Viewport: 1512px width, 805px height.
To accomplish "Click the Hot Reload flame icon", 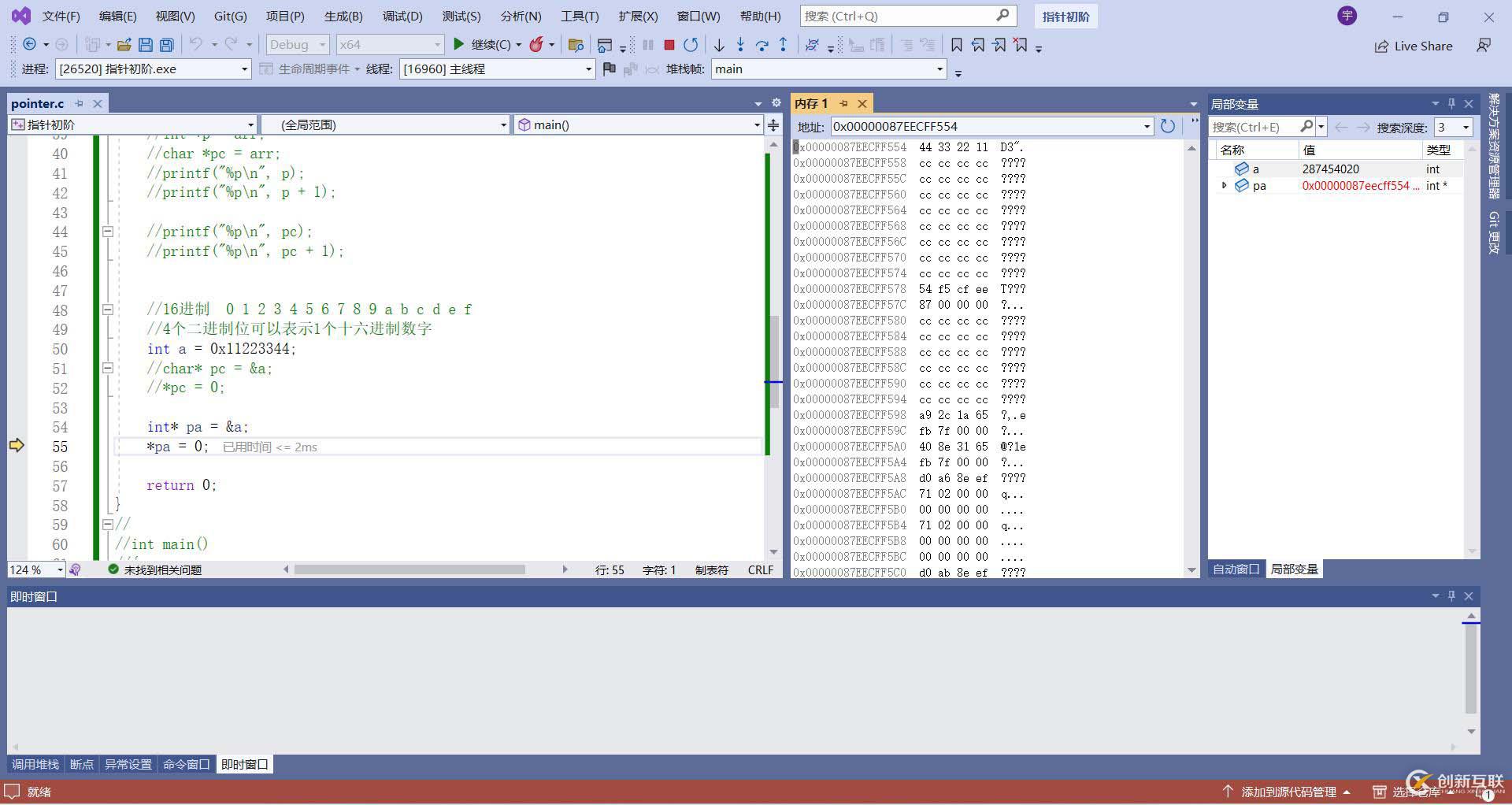I will tap(536, 45).
